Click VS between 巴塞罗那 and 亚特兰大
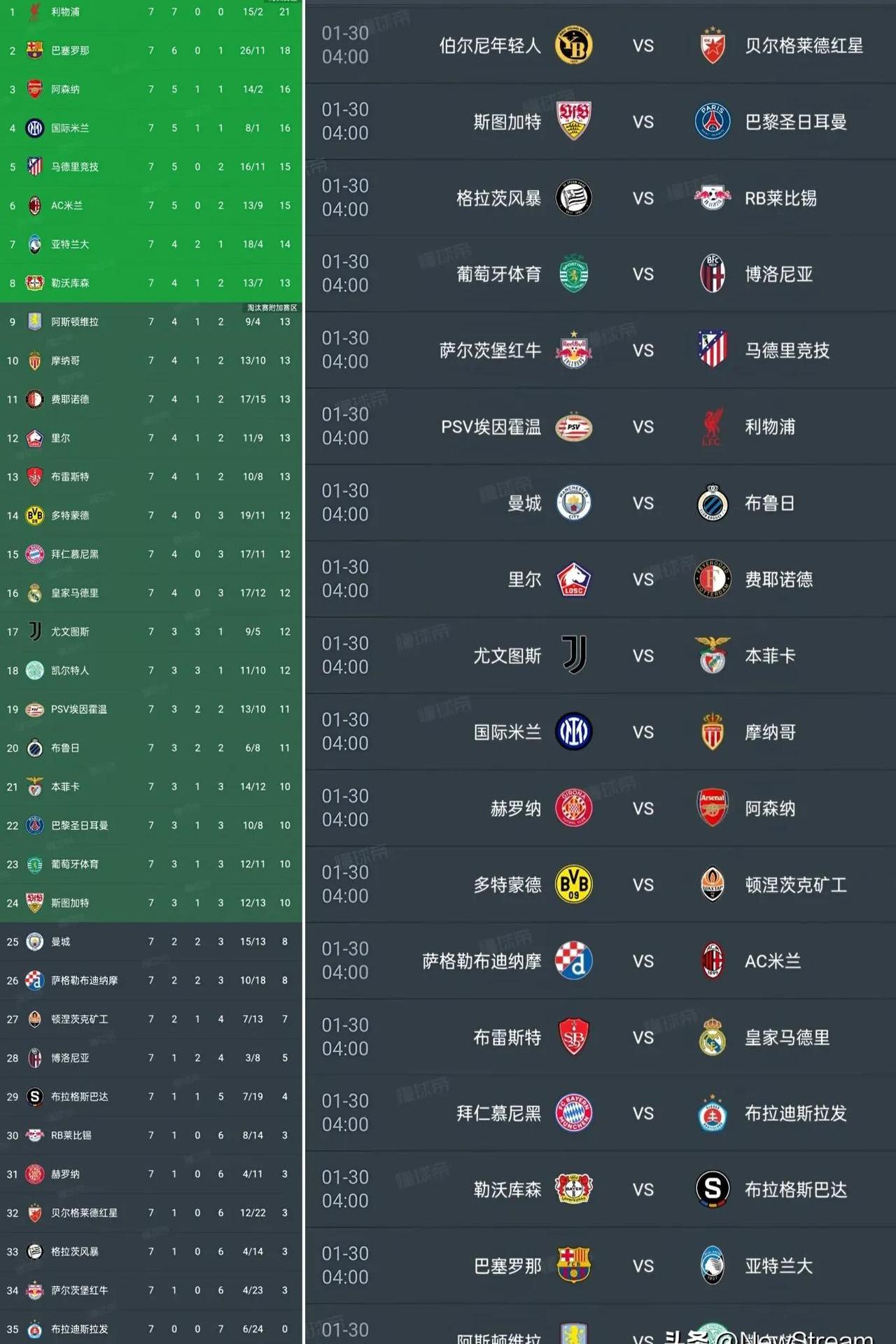Image resolution: width=896 pixels, height=1344 pixels. click(x=643, y=1266)
